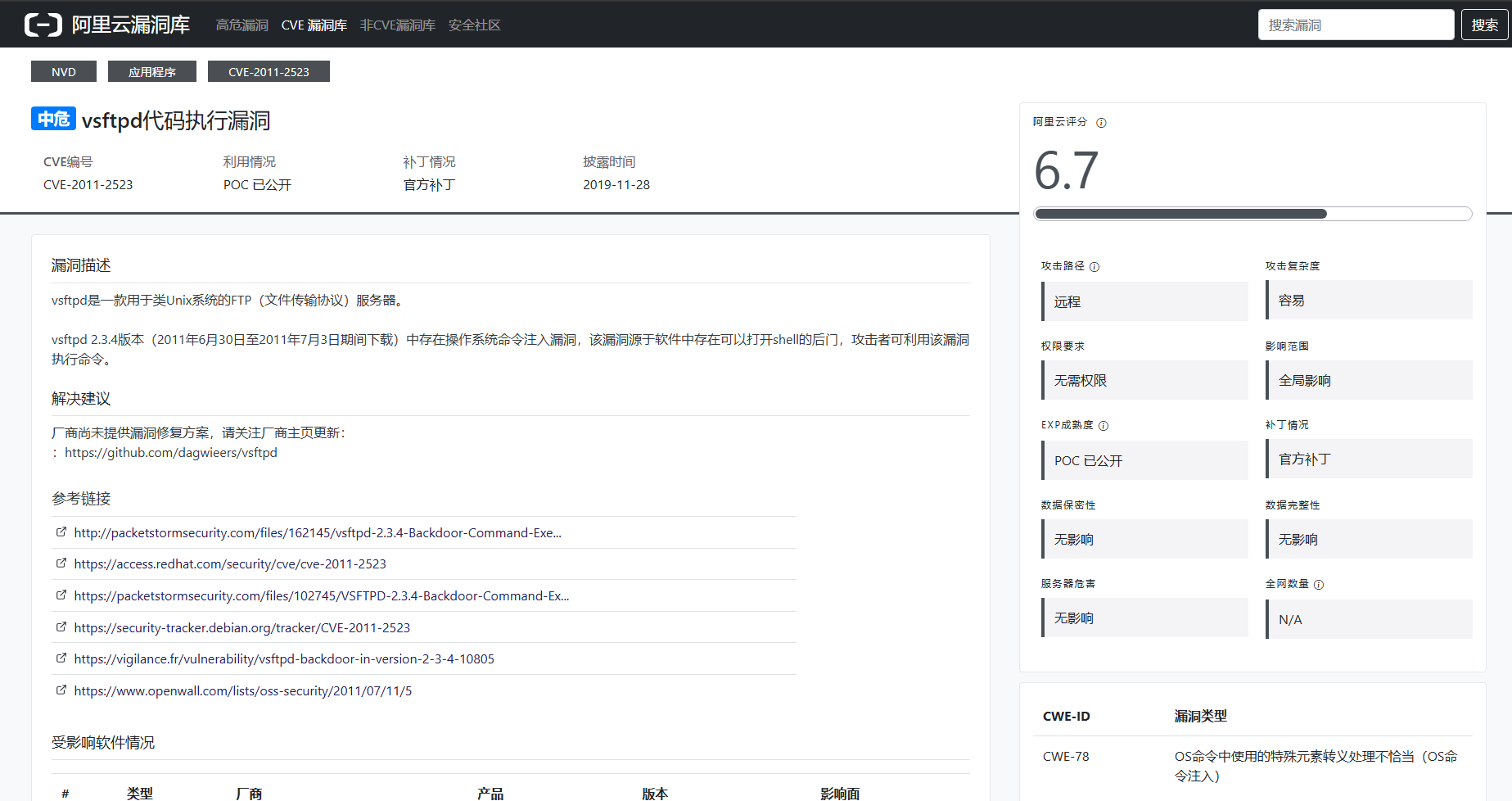This screenshot has width=1512, height=801.
Task: Click the 远程 attack path value
Action: (x=1144, y=301)
